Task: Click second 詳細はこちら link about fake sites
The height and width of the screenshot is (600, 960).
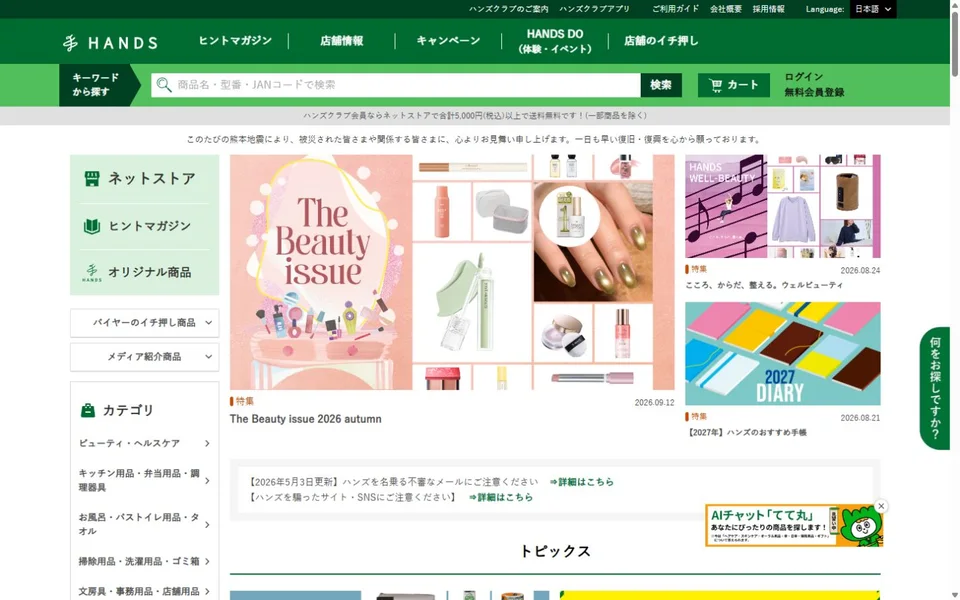Action: (501, 497)
